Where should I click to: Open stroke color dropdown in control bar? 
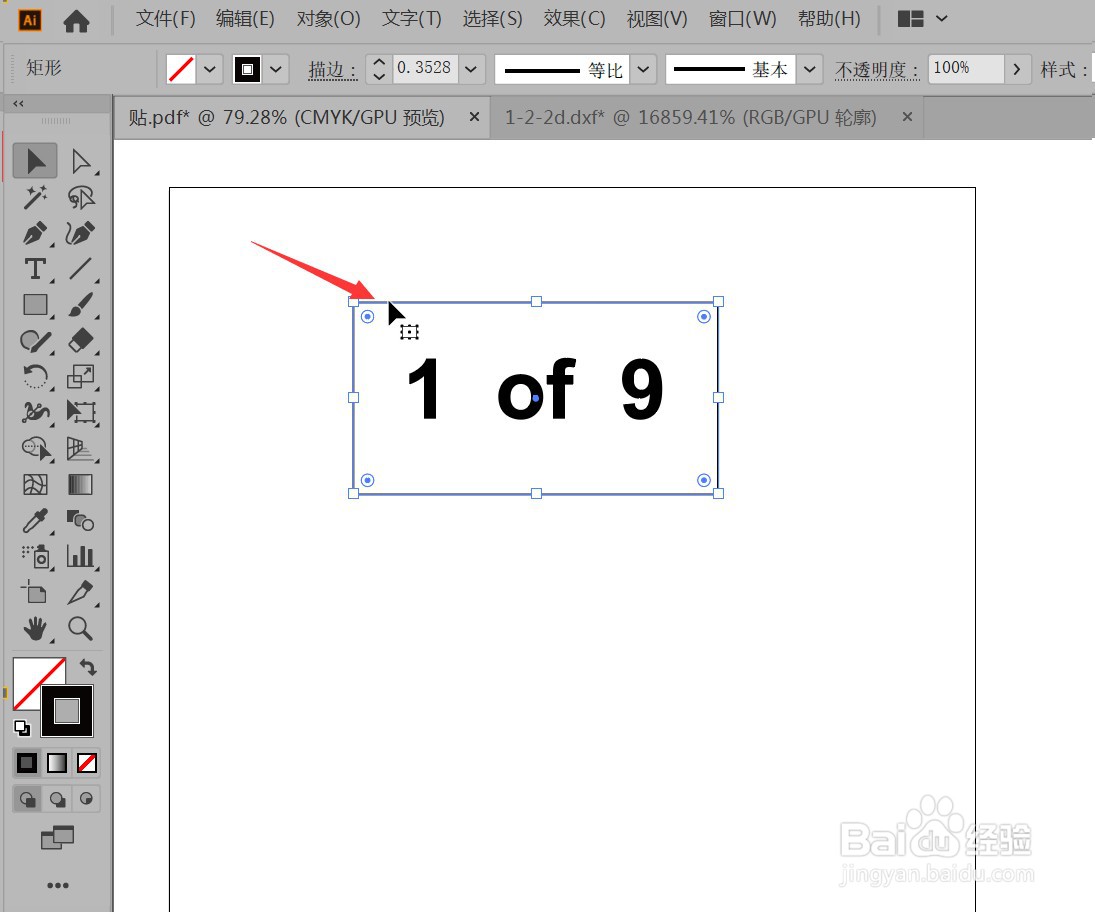coord(276,69)
